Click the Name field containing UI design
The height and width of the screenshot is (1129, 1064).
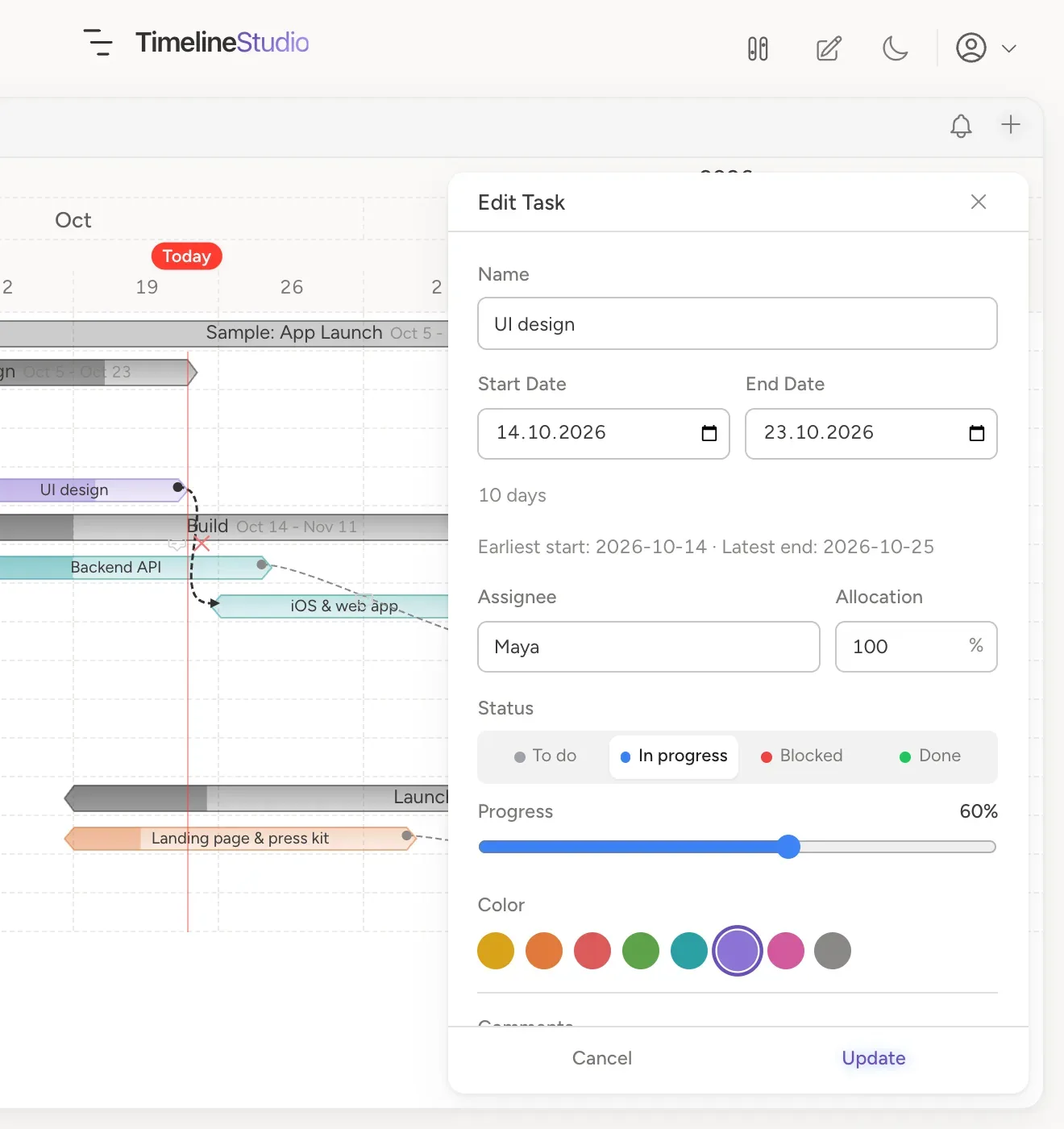click(738, 323)
